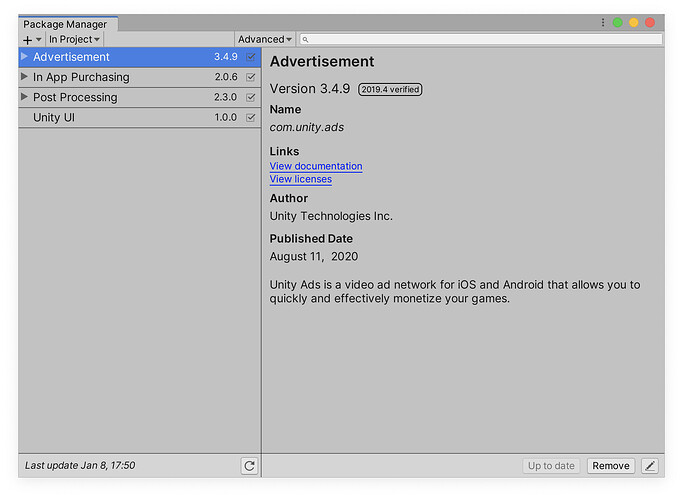Click the Post Processing installed checkmark
Screen dimensions: 683x499
[x=251, y=98]
